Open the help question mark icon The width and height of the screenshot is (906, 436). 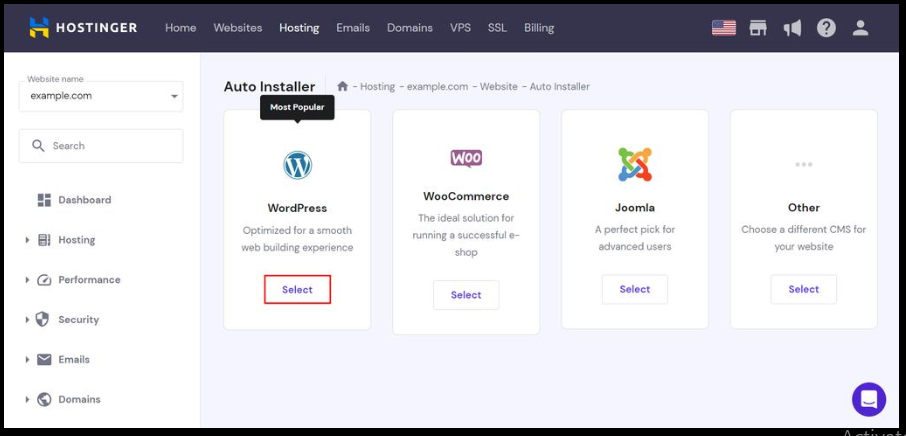tap(826, 28)
